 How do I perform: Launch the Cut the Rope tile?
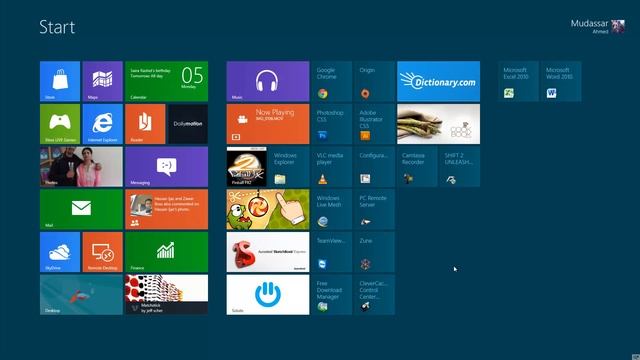(268, 209)
